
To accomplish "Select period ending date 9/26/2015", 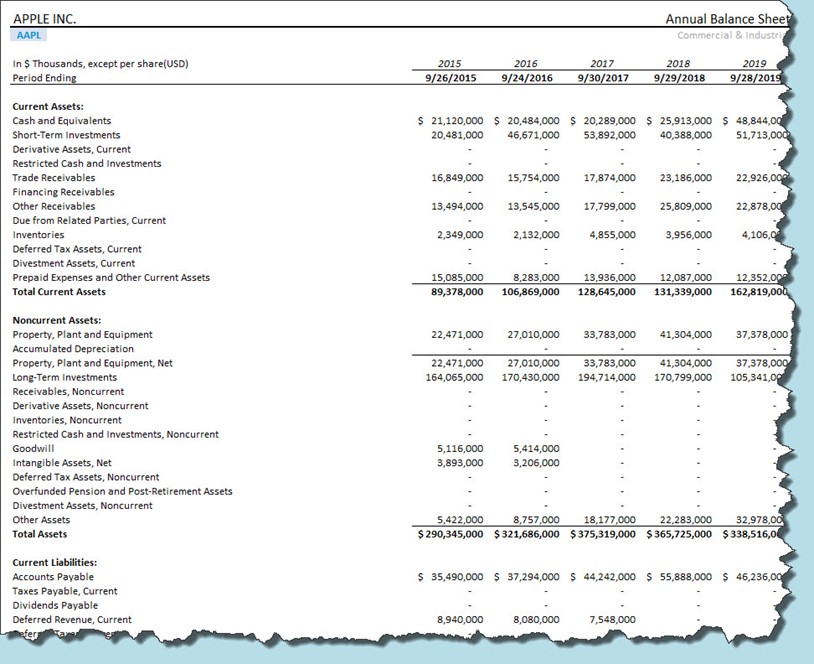I will [x=451, y=78].
